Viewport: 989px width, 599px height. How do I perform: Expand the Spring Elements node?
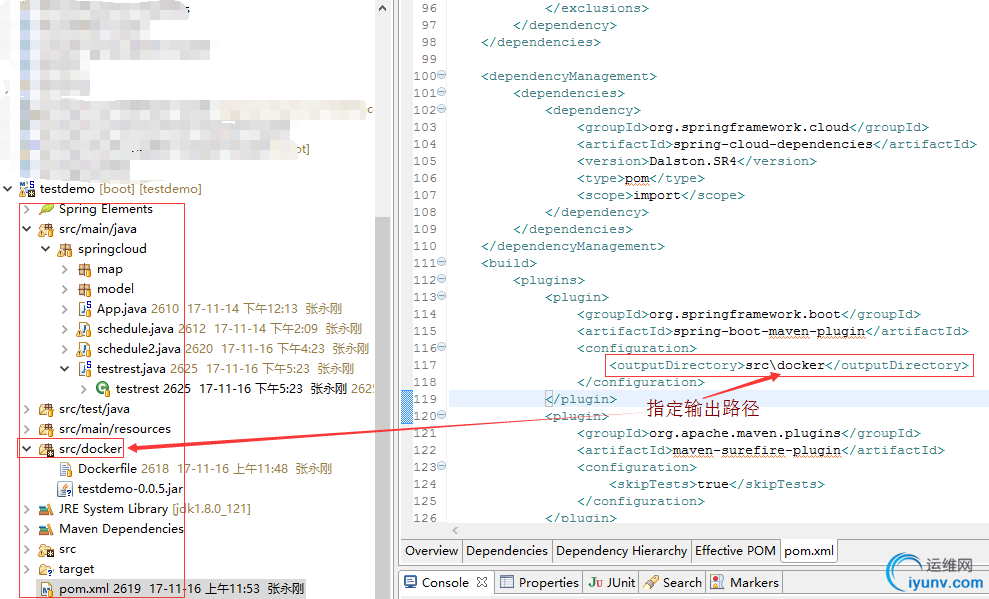click(x=26, y=209)
